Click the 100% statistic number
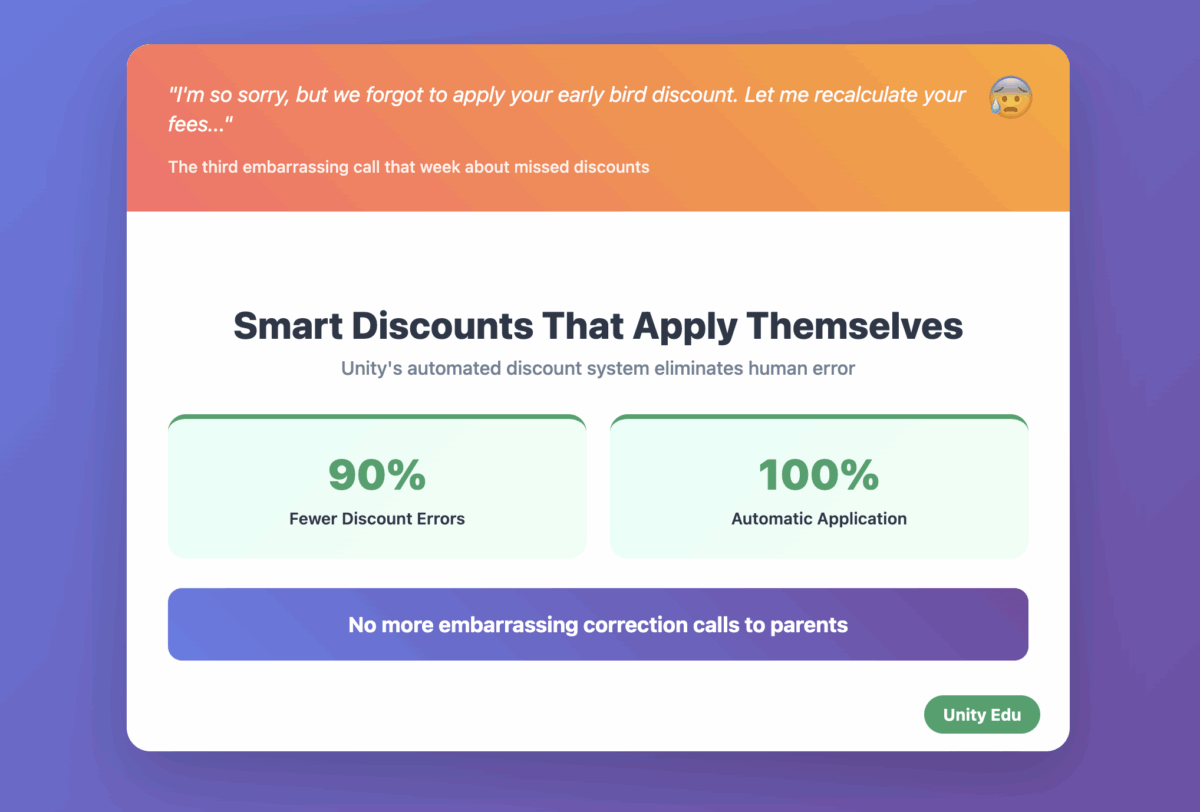 (x=819, y=474)
